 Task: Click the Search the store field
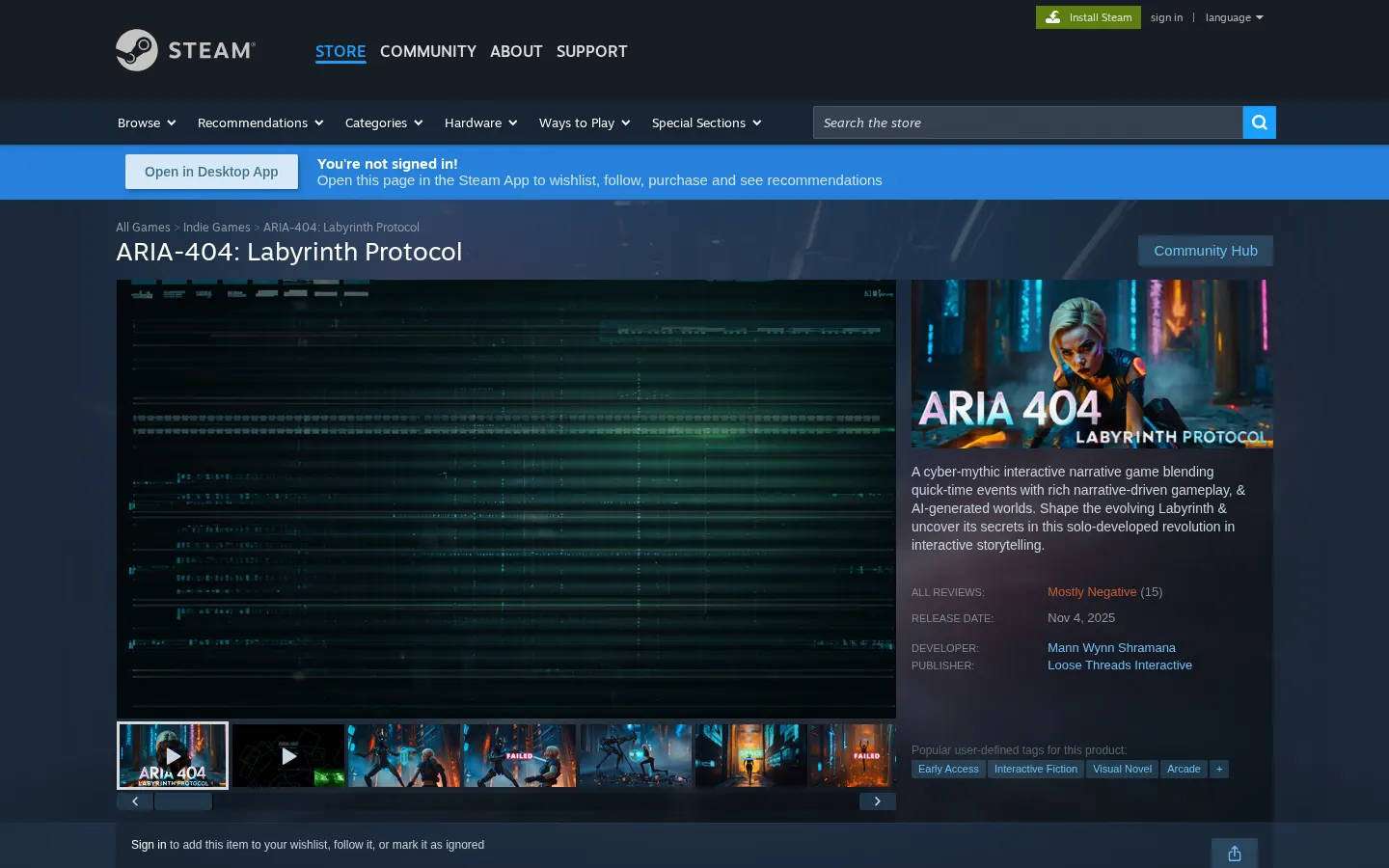pos(1028,122)
